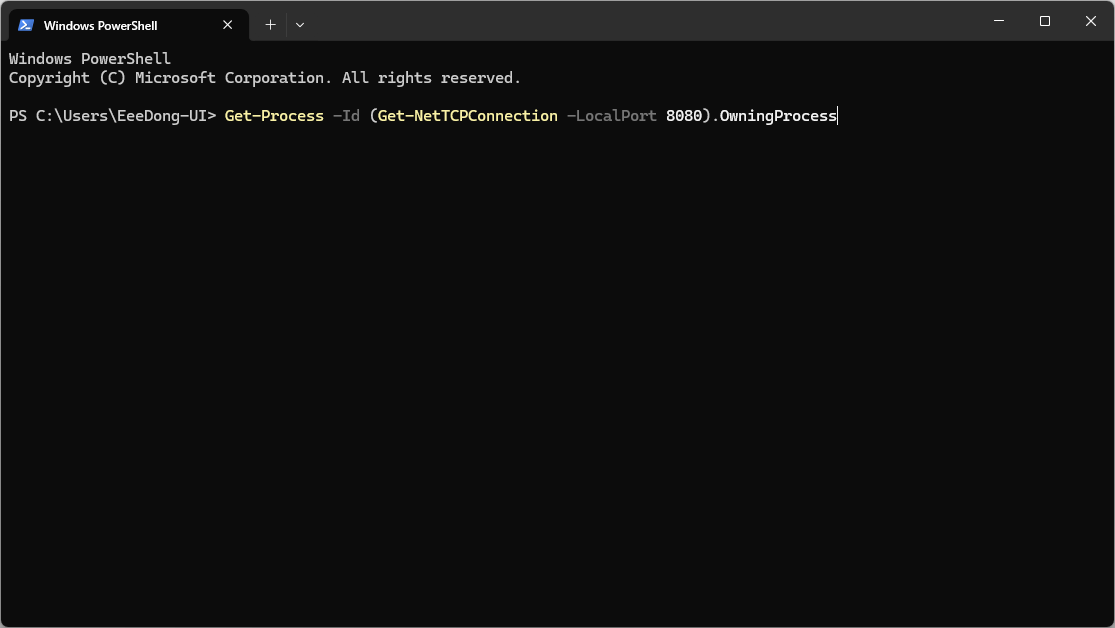Click the PowerShell icon in the tab
Viewport: 1115px width, 628px height.
[x=26, y=25]
